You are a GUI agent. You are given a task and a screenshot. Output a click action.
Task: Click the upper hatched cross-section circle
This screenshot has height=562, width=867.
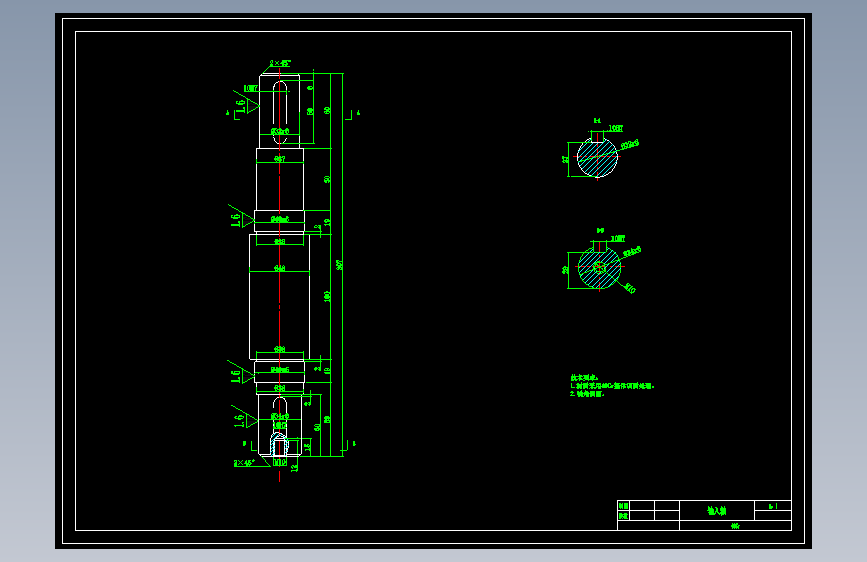[597, 157]
